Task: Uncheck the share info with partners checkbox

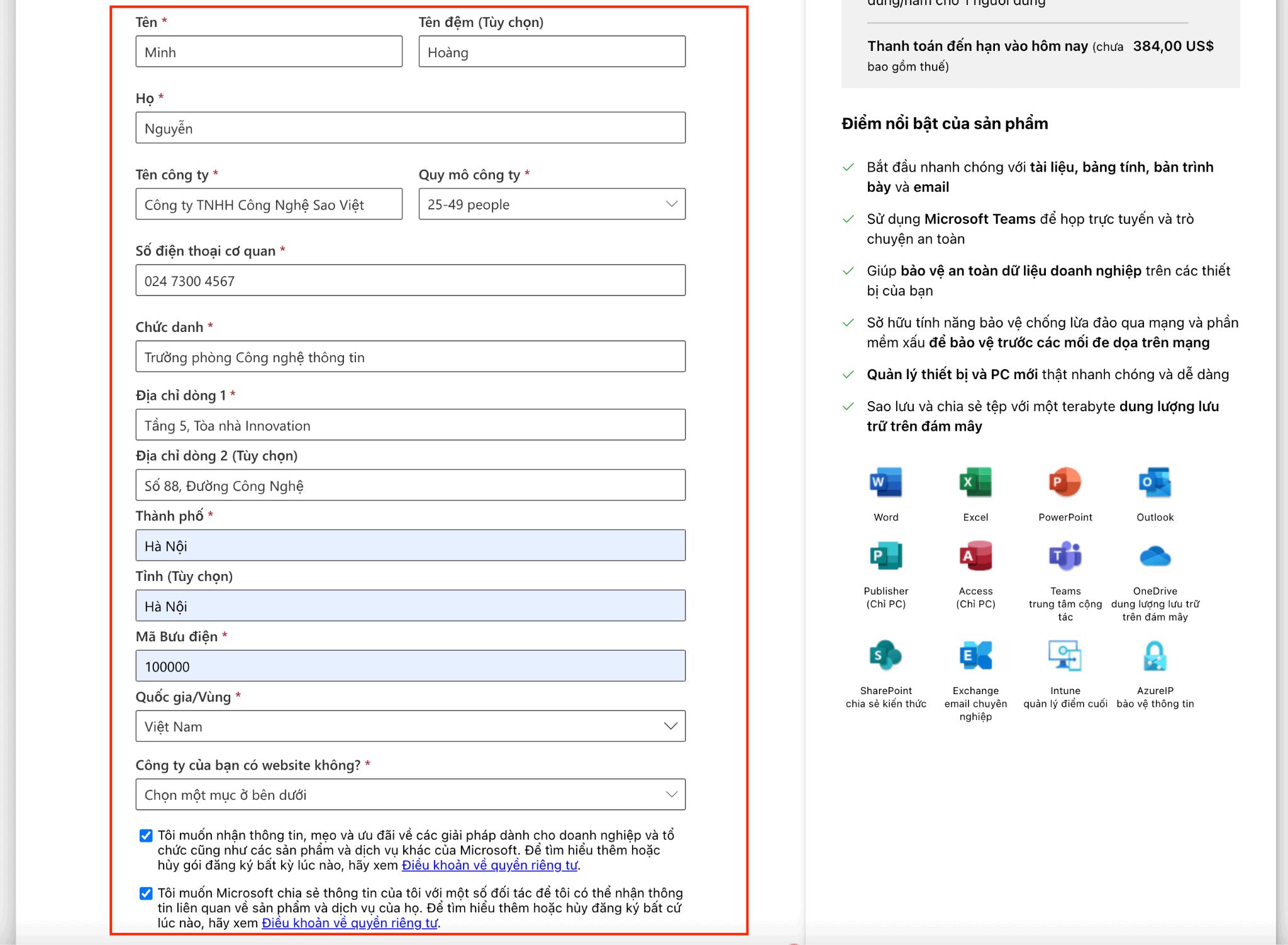Action: 146,893
